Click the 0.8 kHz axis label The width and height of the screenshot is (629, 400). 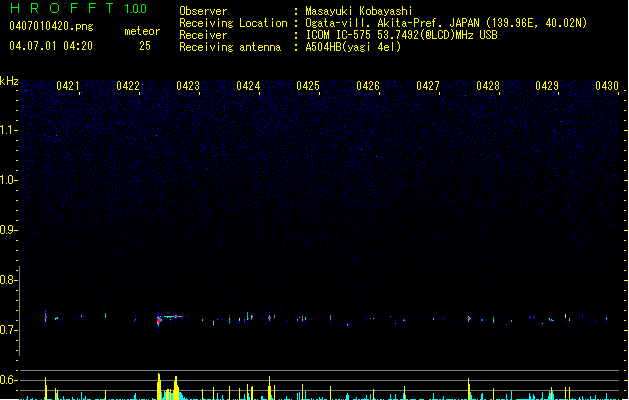[x=8, y=280]
